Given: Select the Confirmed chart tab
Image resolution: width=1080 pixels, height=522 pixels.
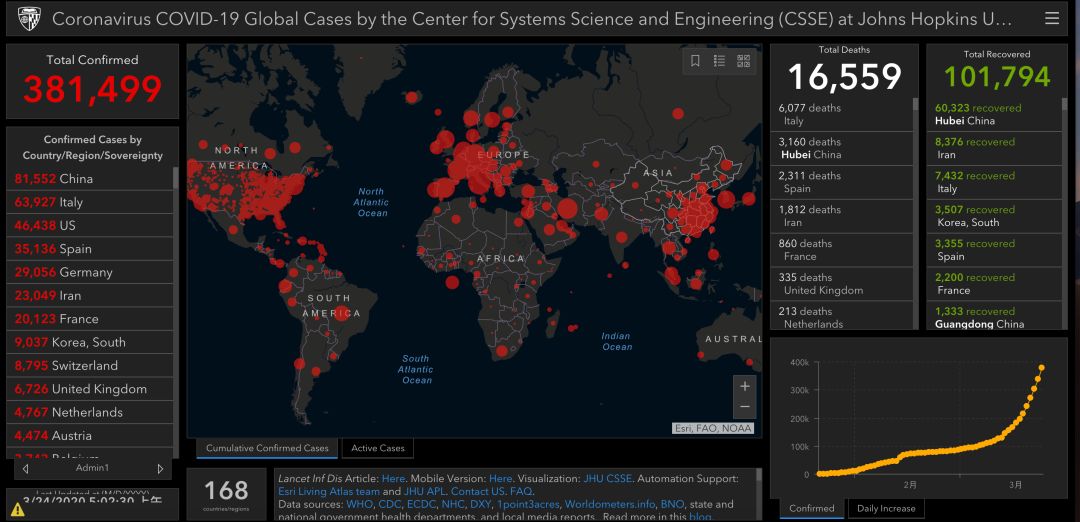Looking at the screenshot, I should click(811, 509).
